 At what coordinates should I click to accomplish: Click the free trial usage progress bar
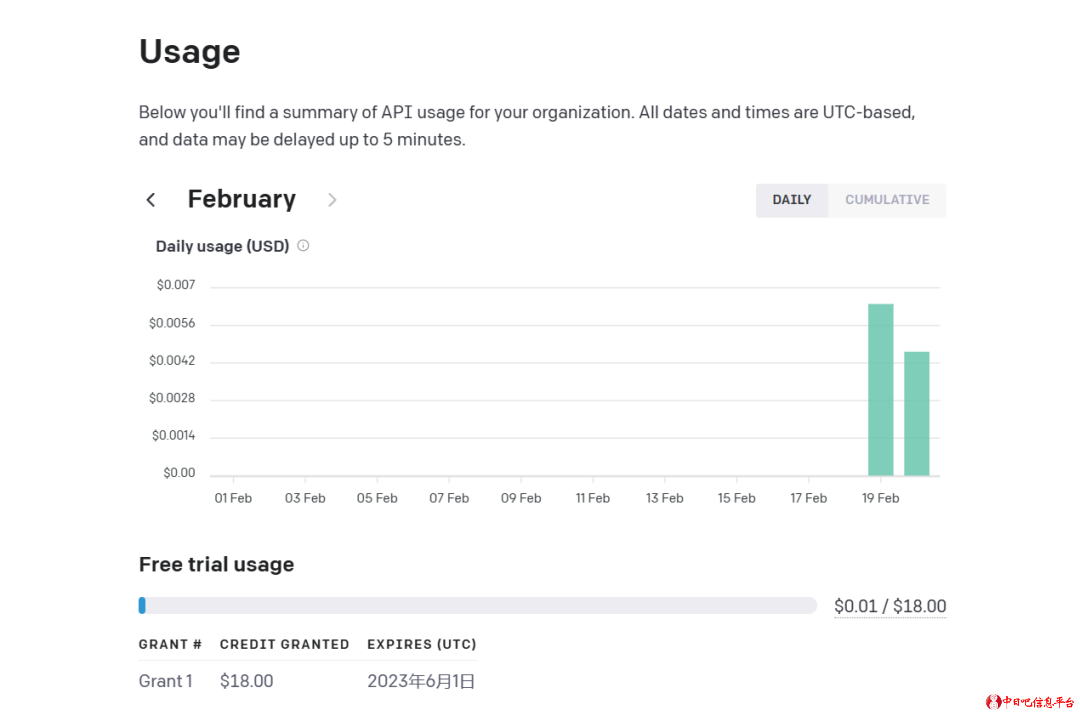tap(478, 605)
